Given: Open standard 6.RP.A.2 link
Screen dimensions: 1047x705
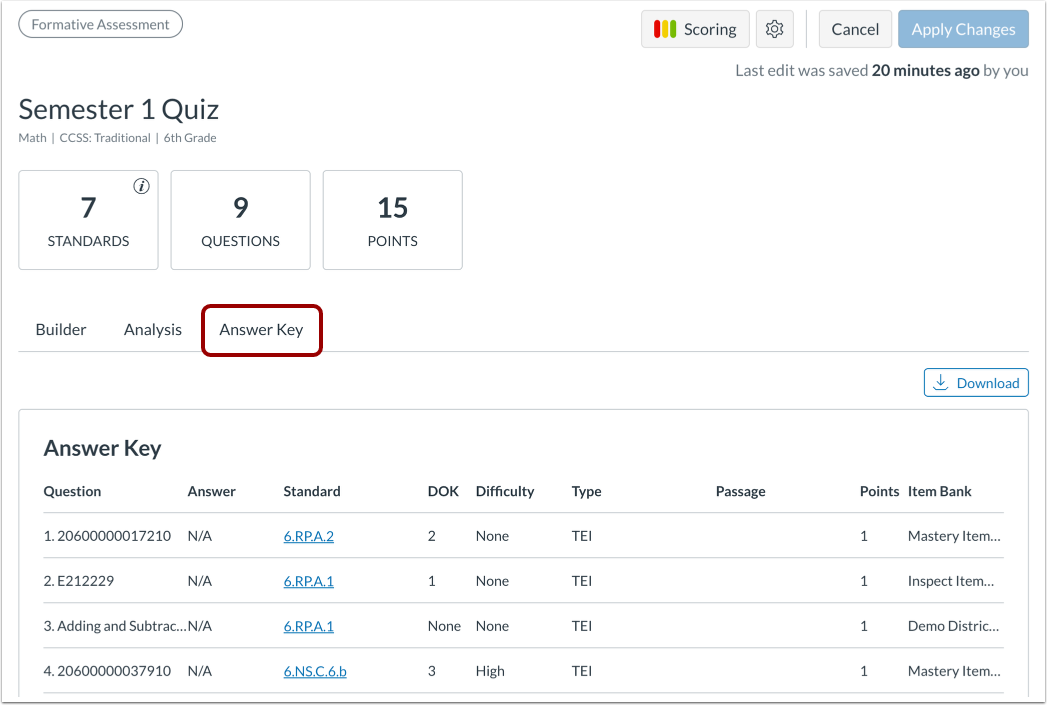Looking at the screenshot, I should (x=308, y=535).
